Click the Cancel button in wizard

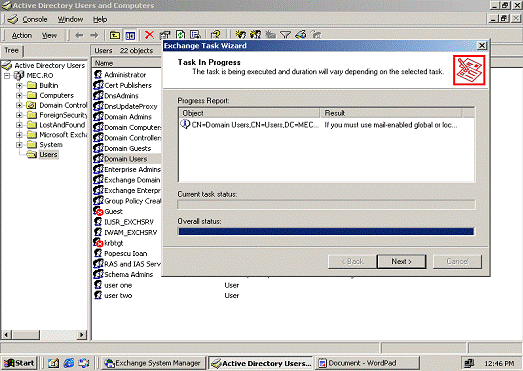[x=457, y=261]
